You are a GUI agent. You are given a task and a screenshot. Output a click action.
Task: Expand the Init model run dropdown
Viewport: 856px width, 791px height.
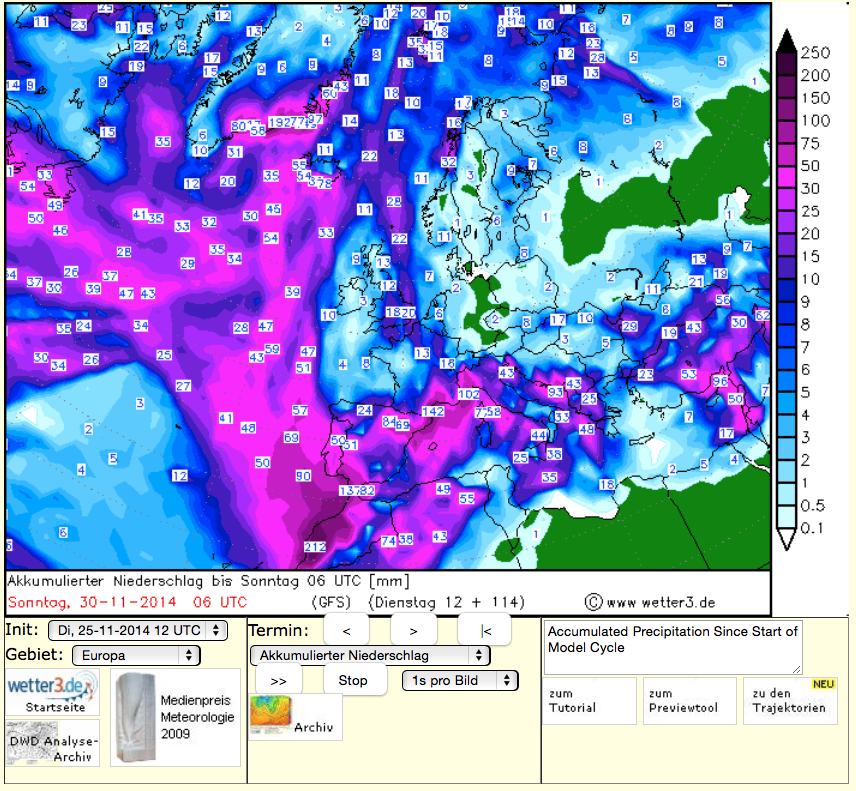(x=140, y=630)
